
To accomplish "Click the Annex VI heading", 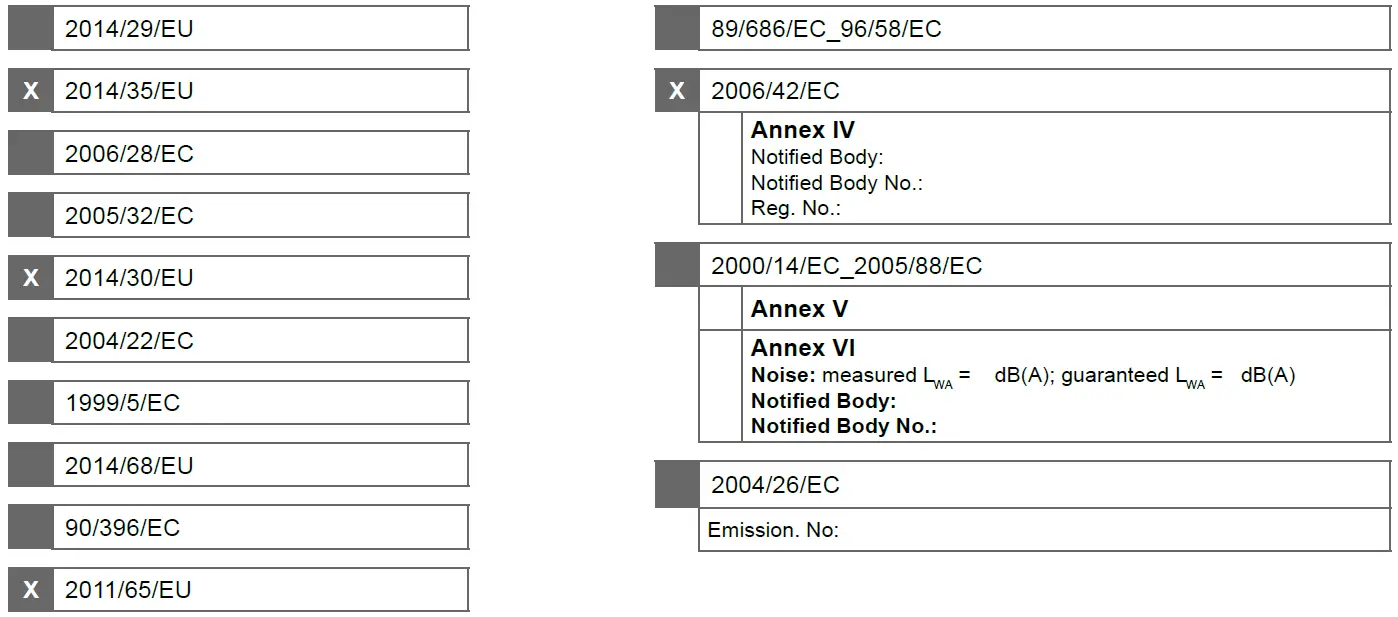I will pyautogui.click(x=803, y=349).
